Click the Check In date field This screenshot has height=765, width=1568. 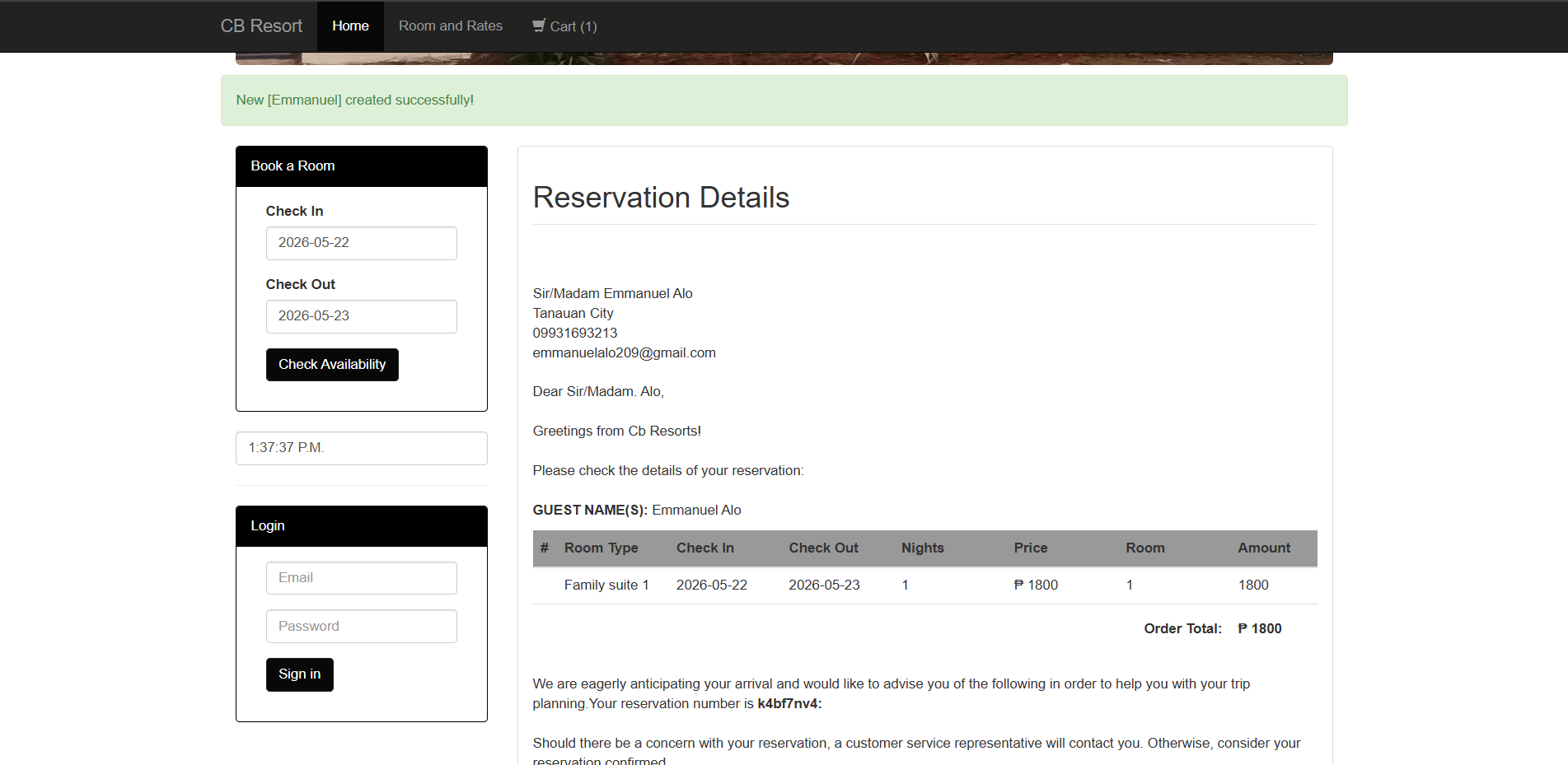[x=361, y=243]
